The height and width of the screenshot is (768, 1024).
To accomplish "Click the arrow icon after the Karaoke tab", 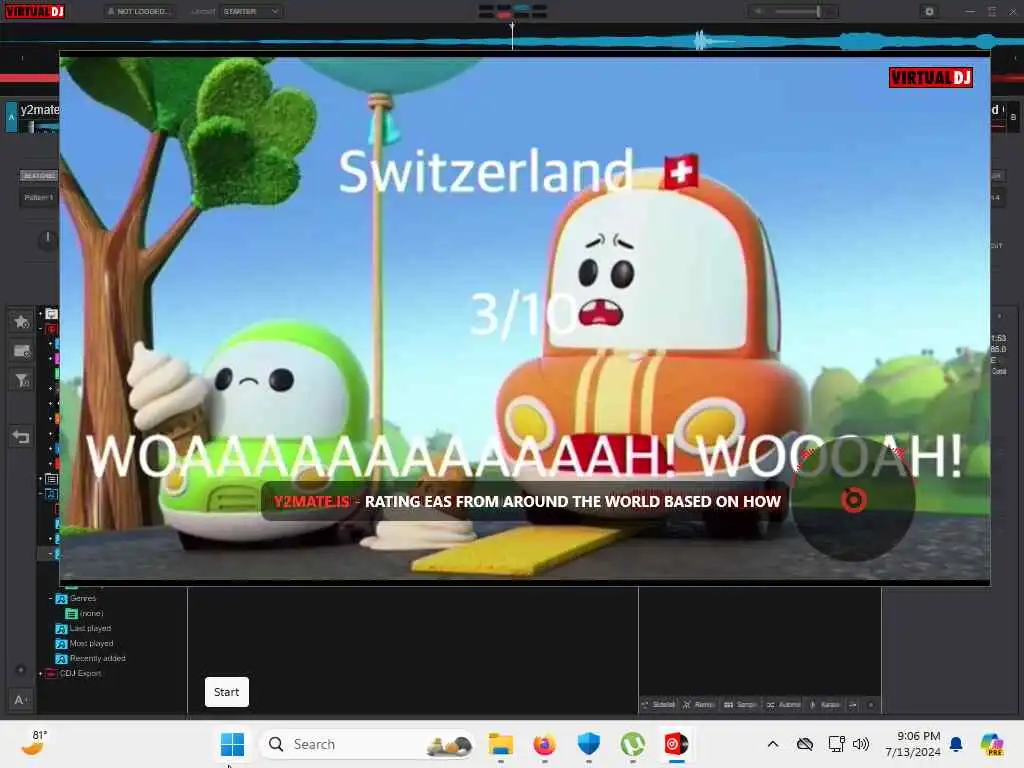I will (x=853, y=705).
